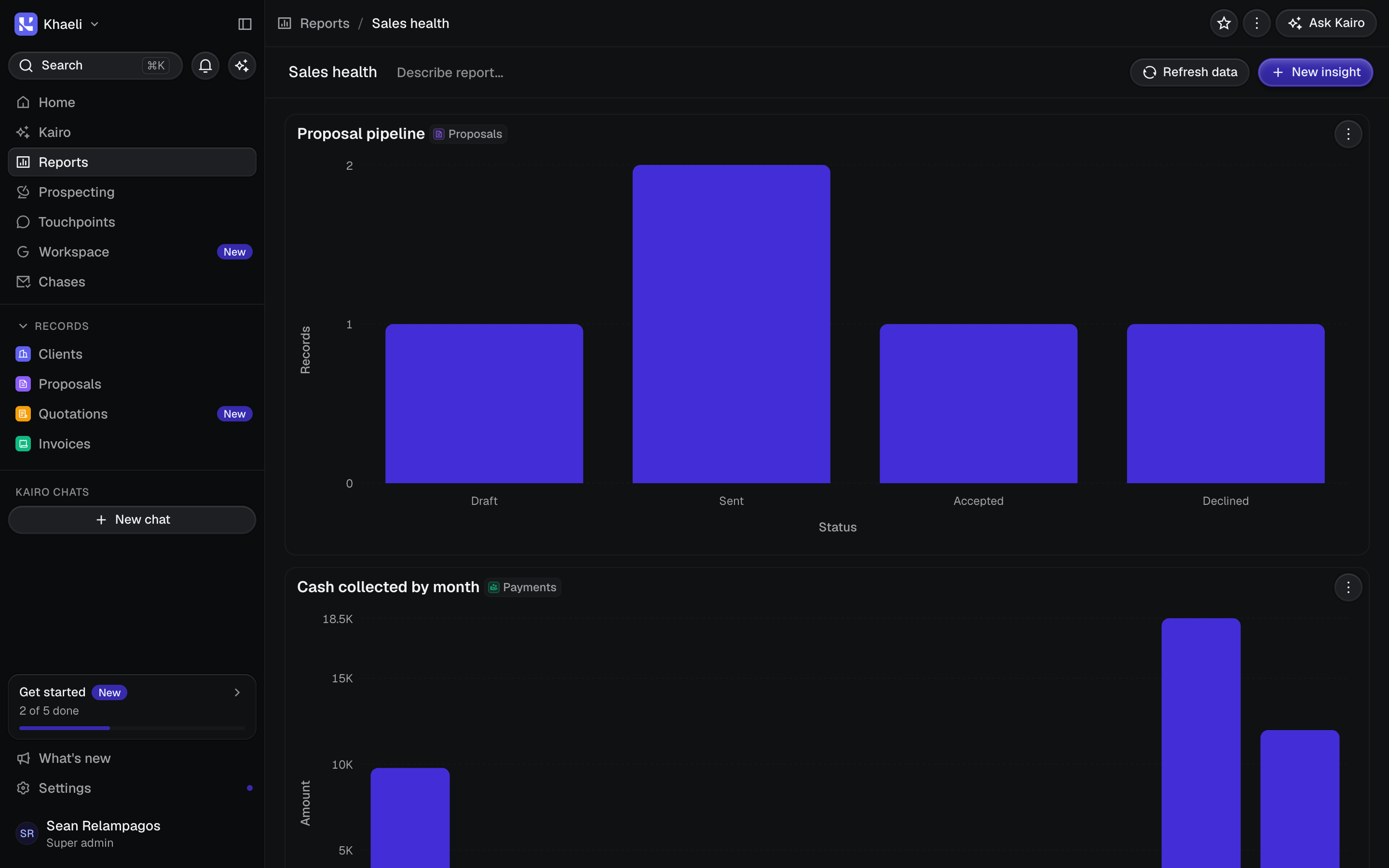Open Touchpoints in sidebar
Viewport: 1389px width, 868px height.
(x=132, y=222)
